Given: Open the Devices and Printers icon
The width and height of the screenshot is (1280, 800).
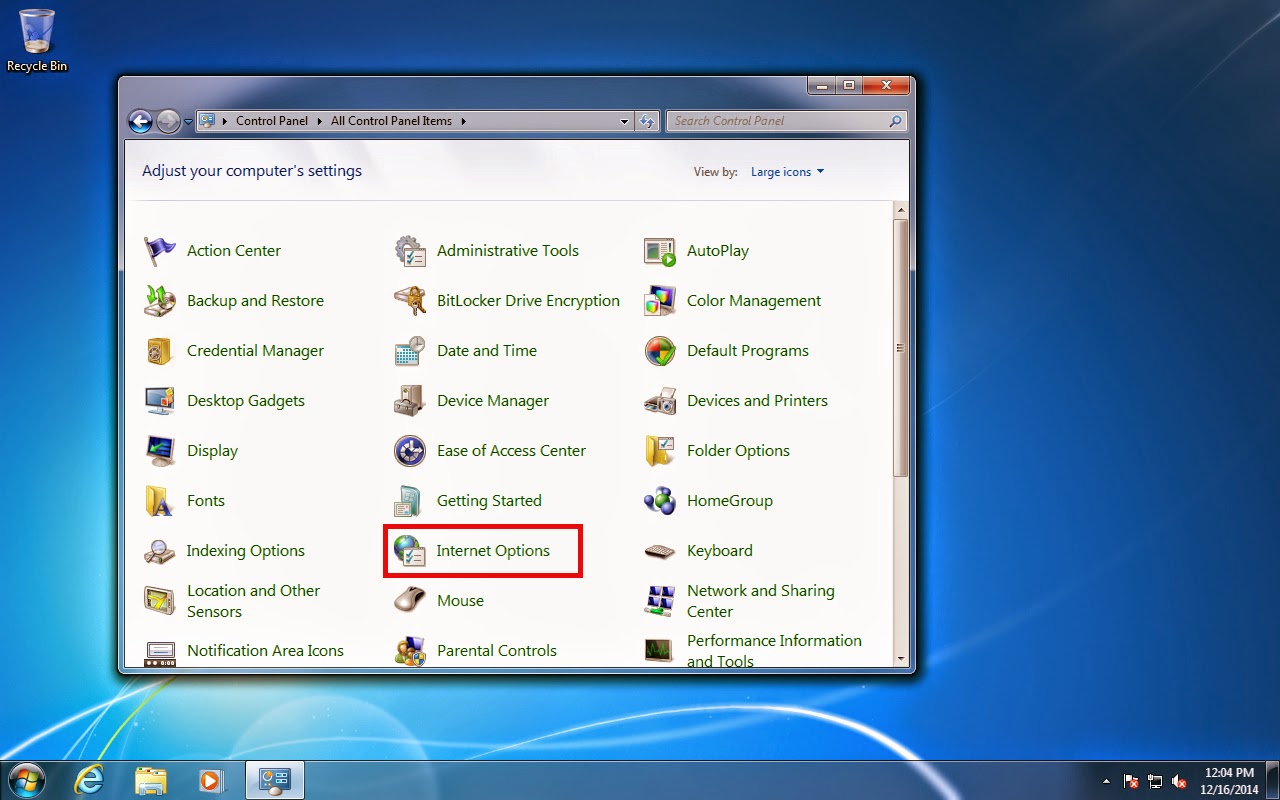Looking at the screenshot, I should pyautogui.click(x=660, y=401).
